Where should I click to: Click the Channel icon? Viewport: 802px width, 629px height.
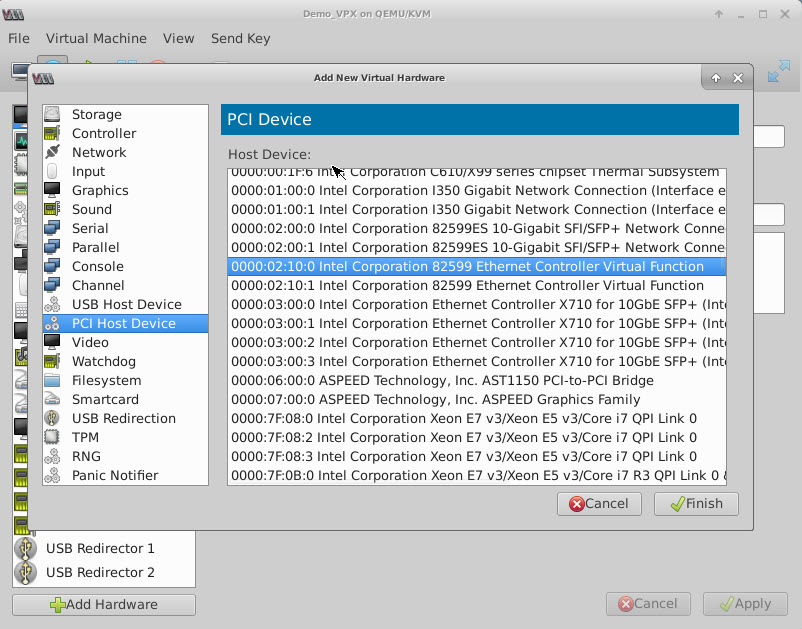pos(52,285)
